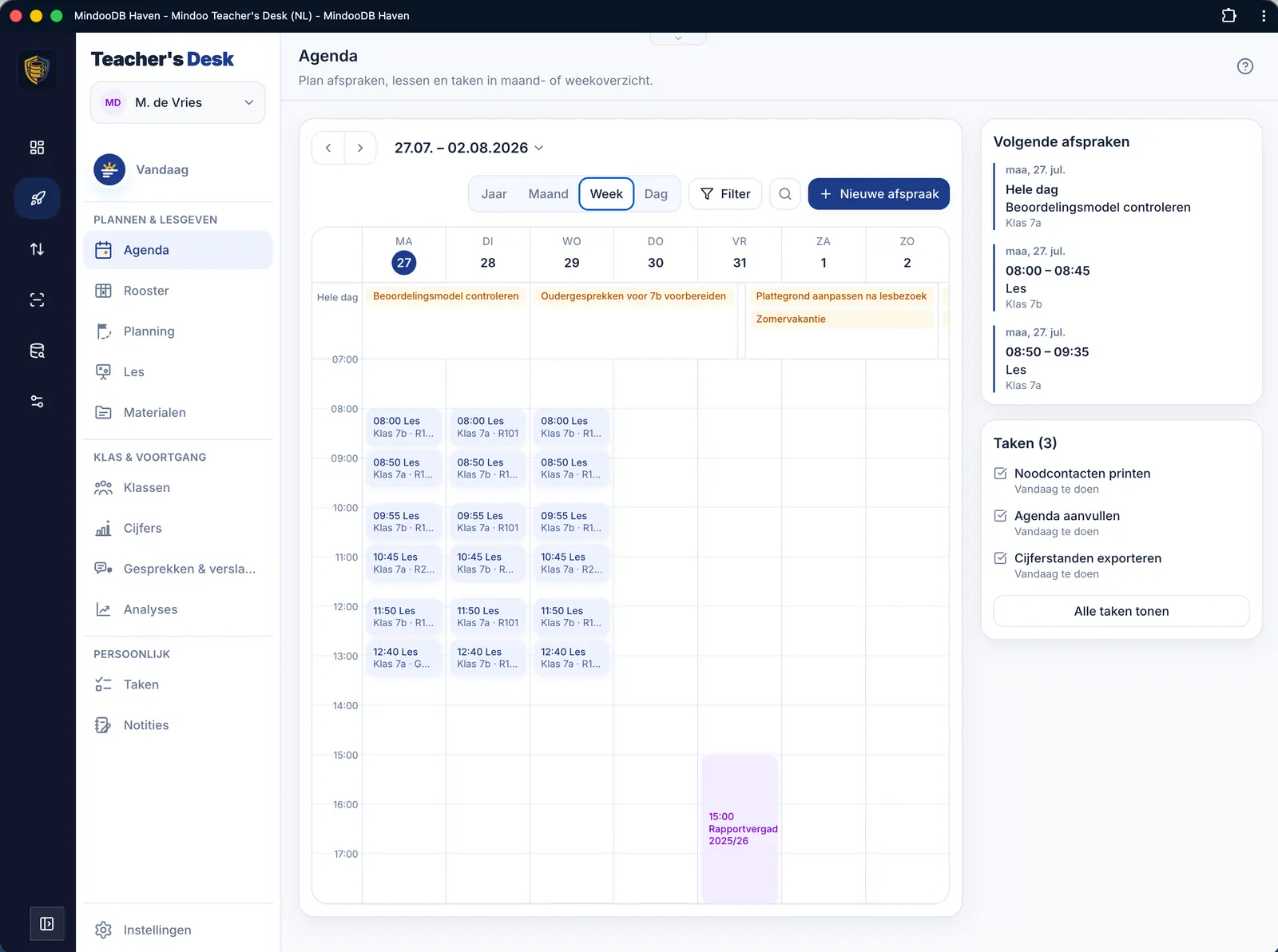The width and height of the screenshot is (1278, 952).
Task: Expand the collapsed header chevron at the top
Action: pos(678,38)
